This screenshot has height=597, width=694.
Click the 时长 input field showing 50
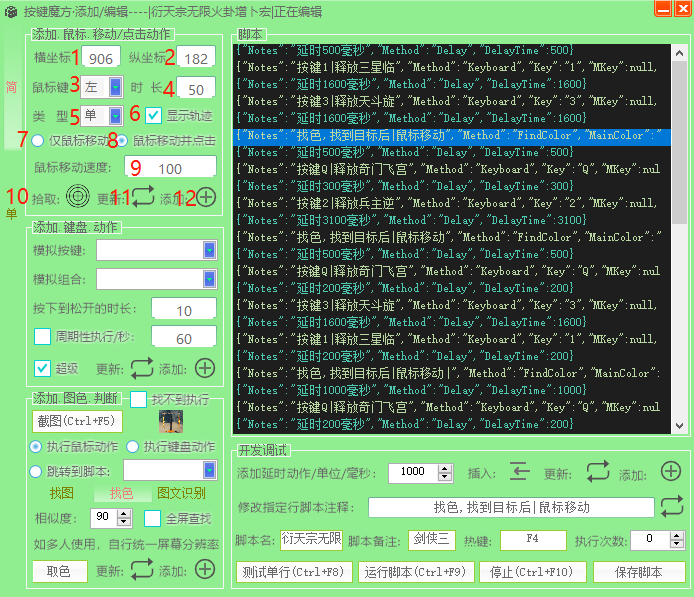tap(196, 88)
